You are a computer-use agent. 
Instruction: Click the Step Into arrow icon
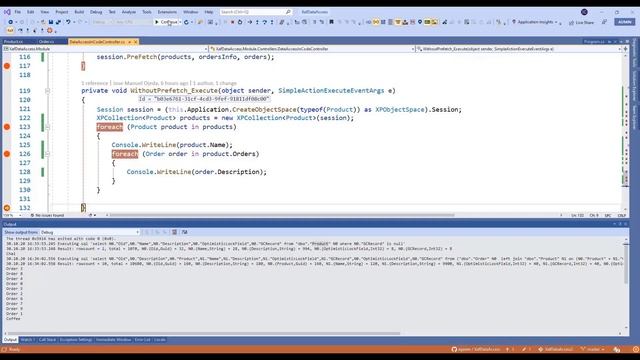(x=257, y=22)
